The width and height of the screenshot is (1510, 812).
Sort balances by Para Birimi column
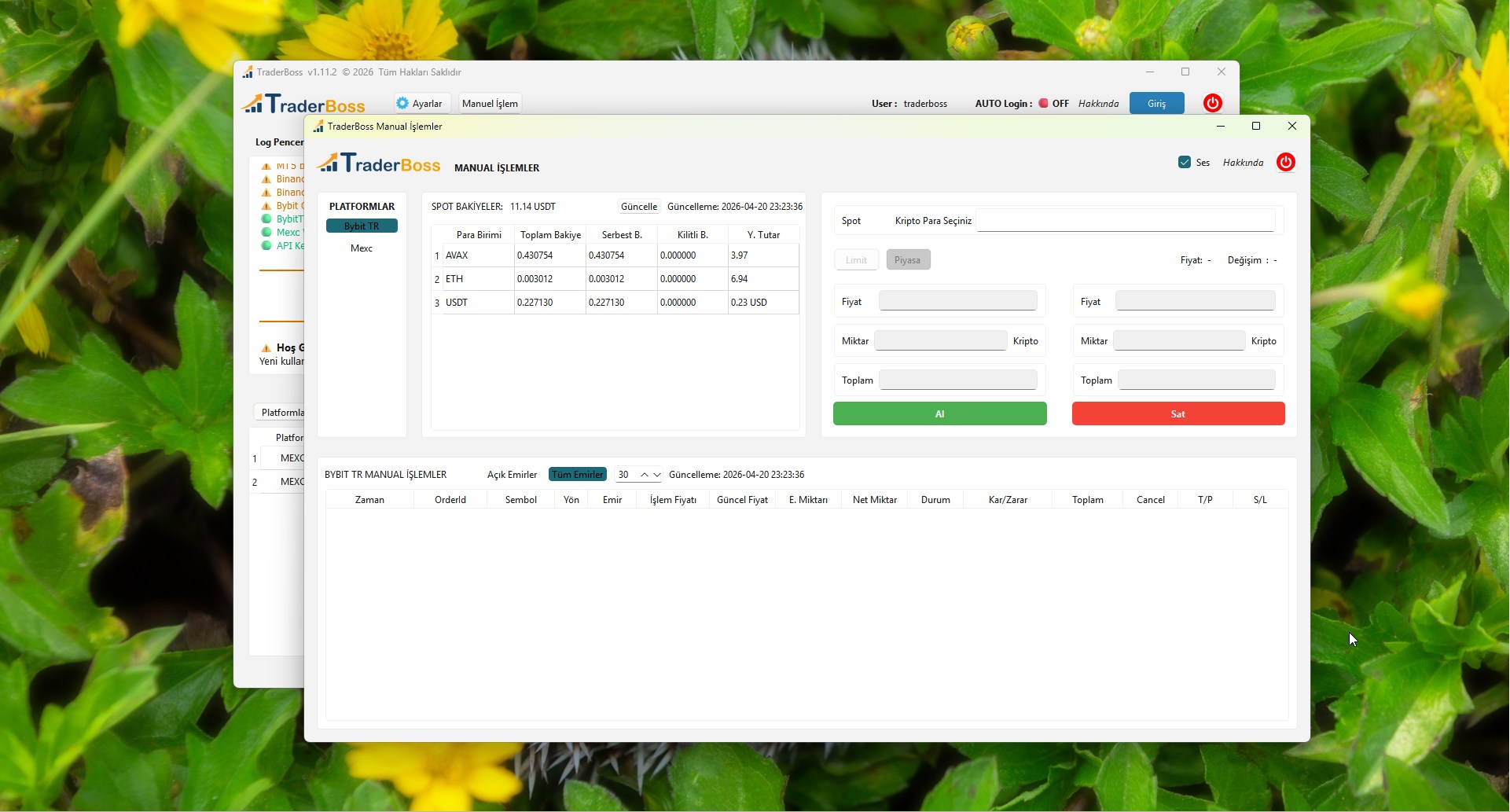(479, 235)
